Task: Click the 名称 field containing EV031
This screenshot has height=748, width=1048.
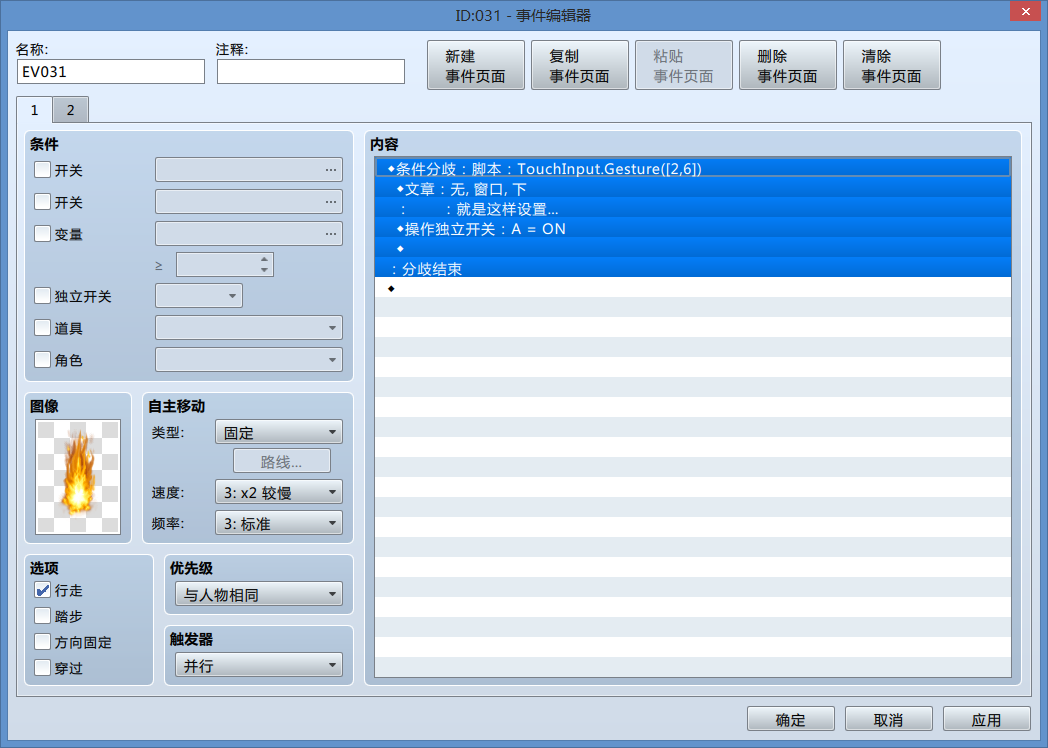Action: [x=111, y=72]
